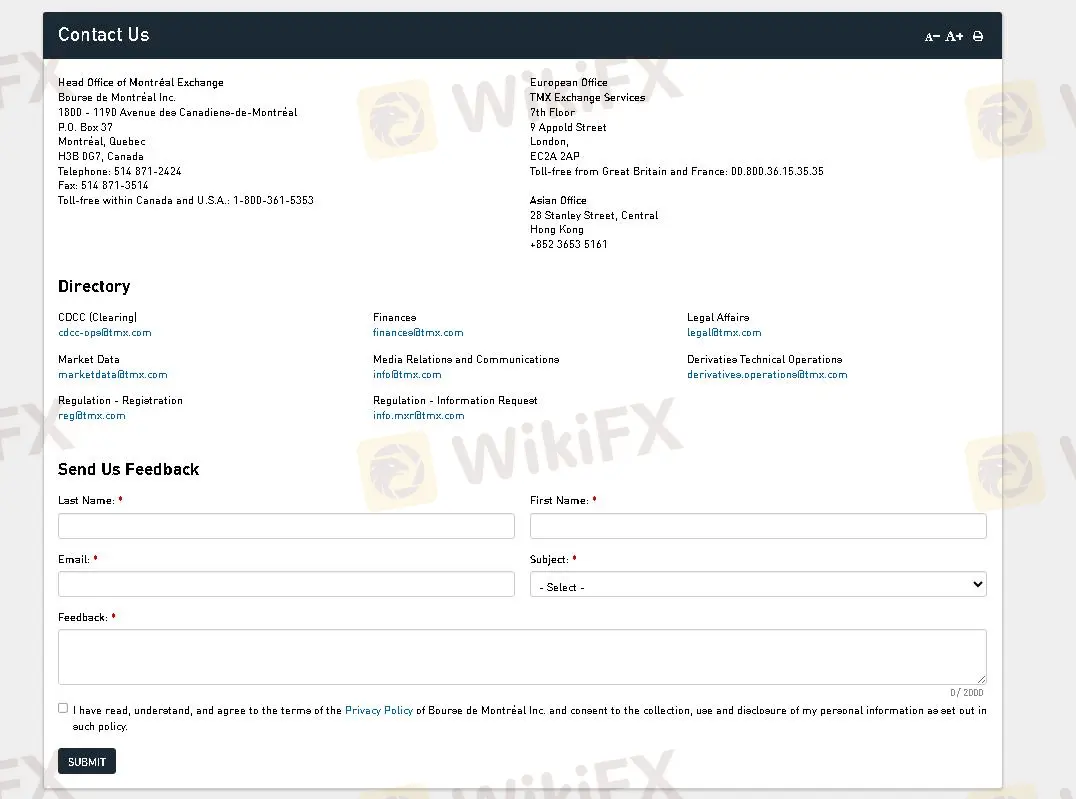
Task: Click derivatives.operations@tmx.com link
Action: tap(767, 375)
